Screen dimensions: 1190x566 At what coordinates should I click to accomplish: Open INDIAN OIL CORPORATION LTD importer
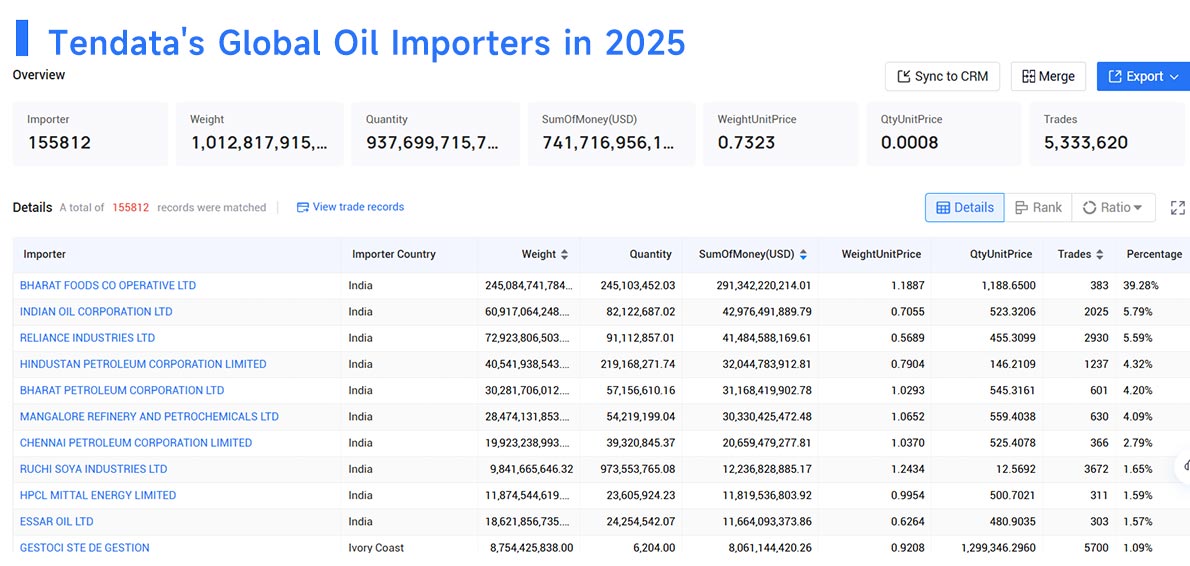pyautogui.click(x=96, y=312)
